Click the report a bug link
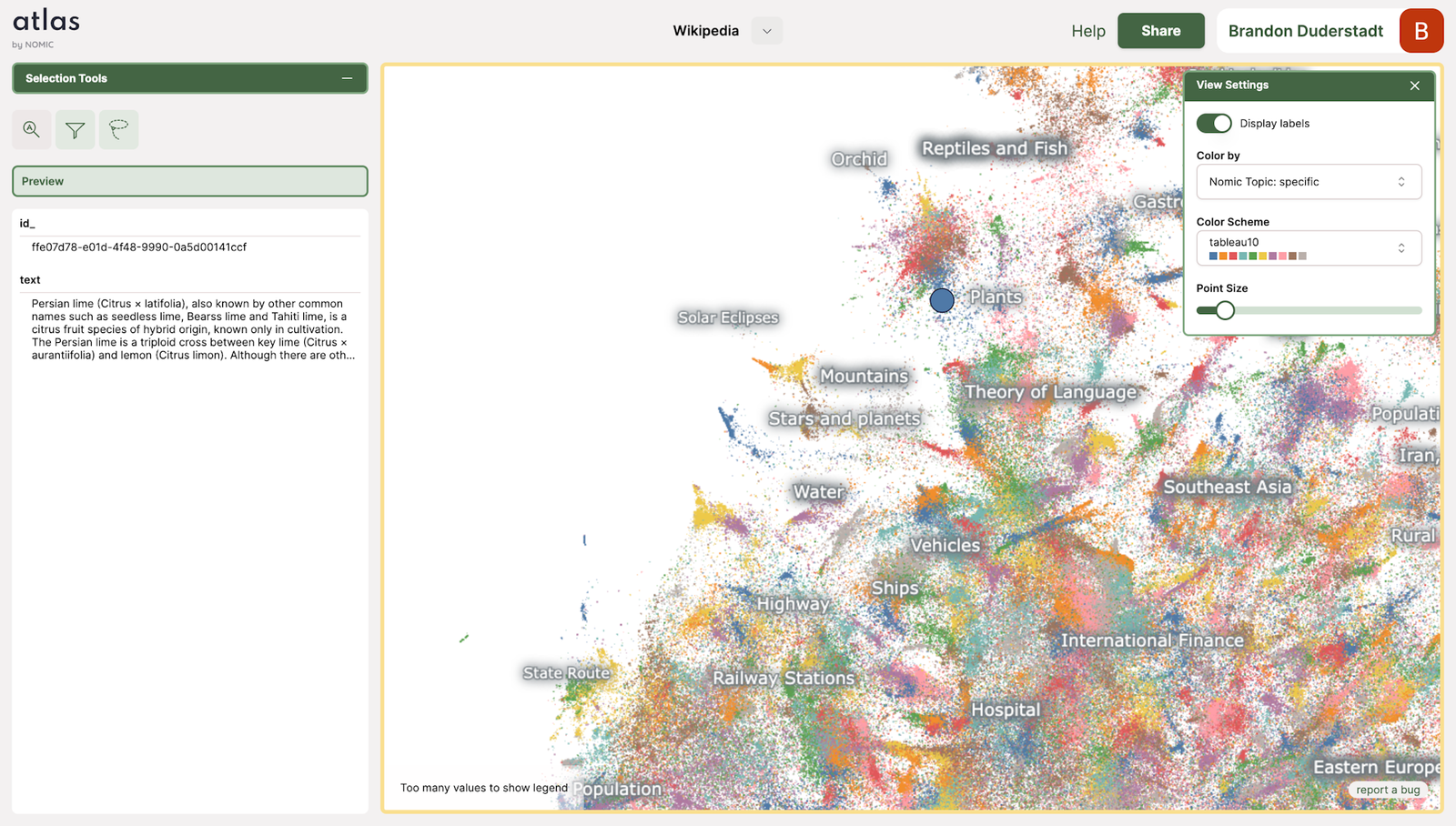The width and height of the screenshot is (1456, 826). point(1388,790)
